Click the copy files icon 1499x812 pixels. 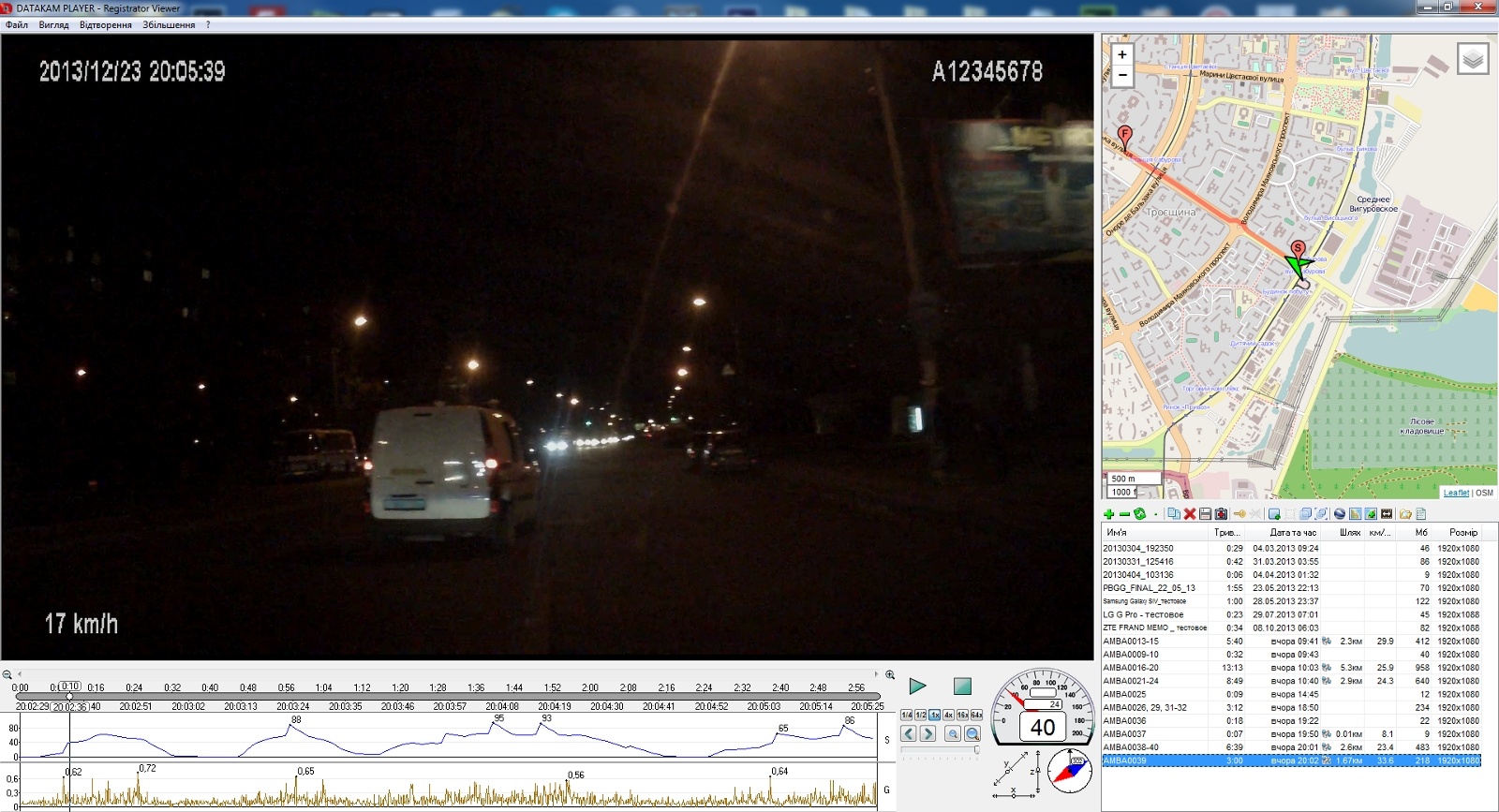click(1173, 514)
